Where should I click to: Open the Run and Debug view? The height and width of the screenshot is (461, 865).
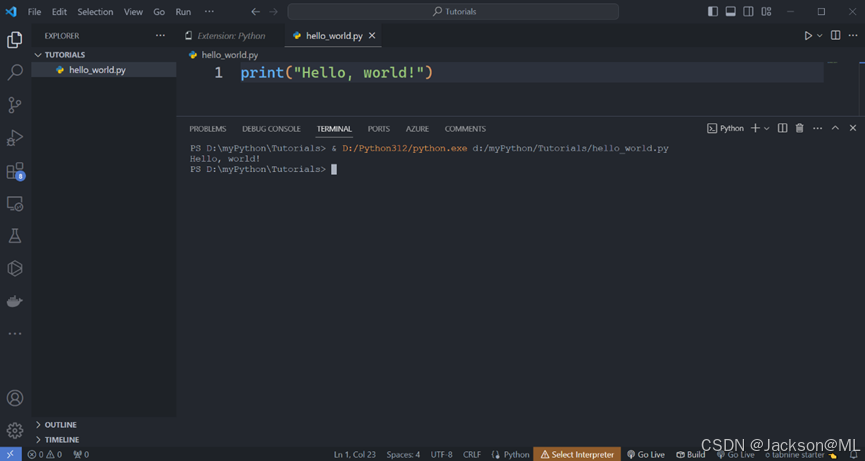[15, 138]
